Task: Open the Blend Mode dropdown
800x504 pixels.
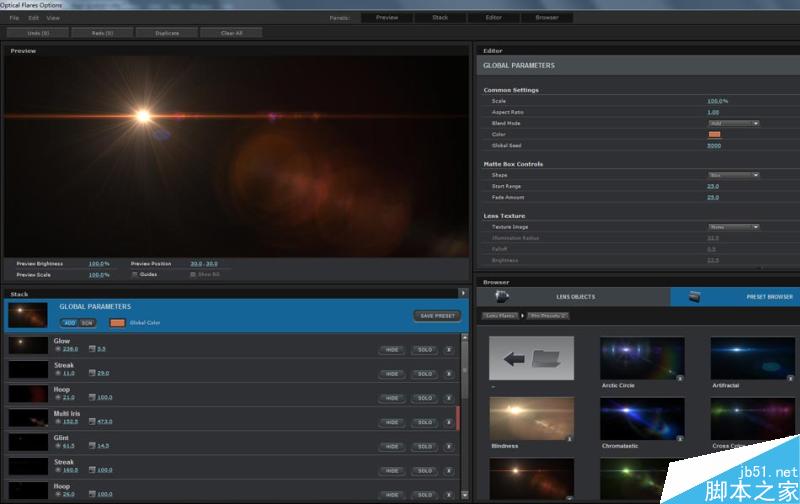Action: coord(733,123)
